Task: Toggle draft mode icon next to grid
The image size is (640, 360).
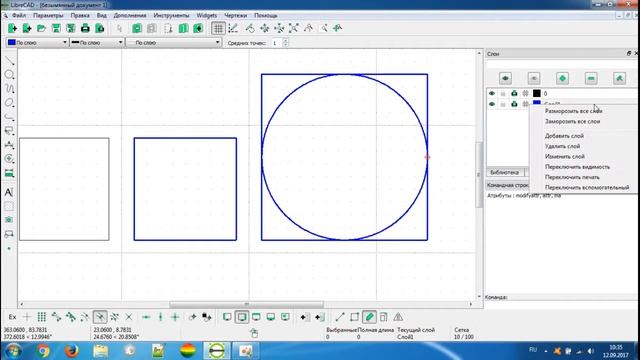Action: (x=233, y=28)
